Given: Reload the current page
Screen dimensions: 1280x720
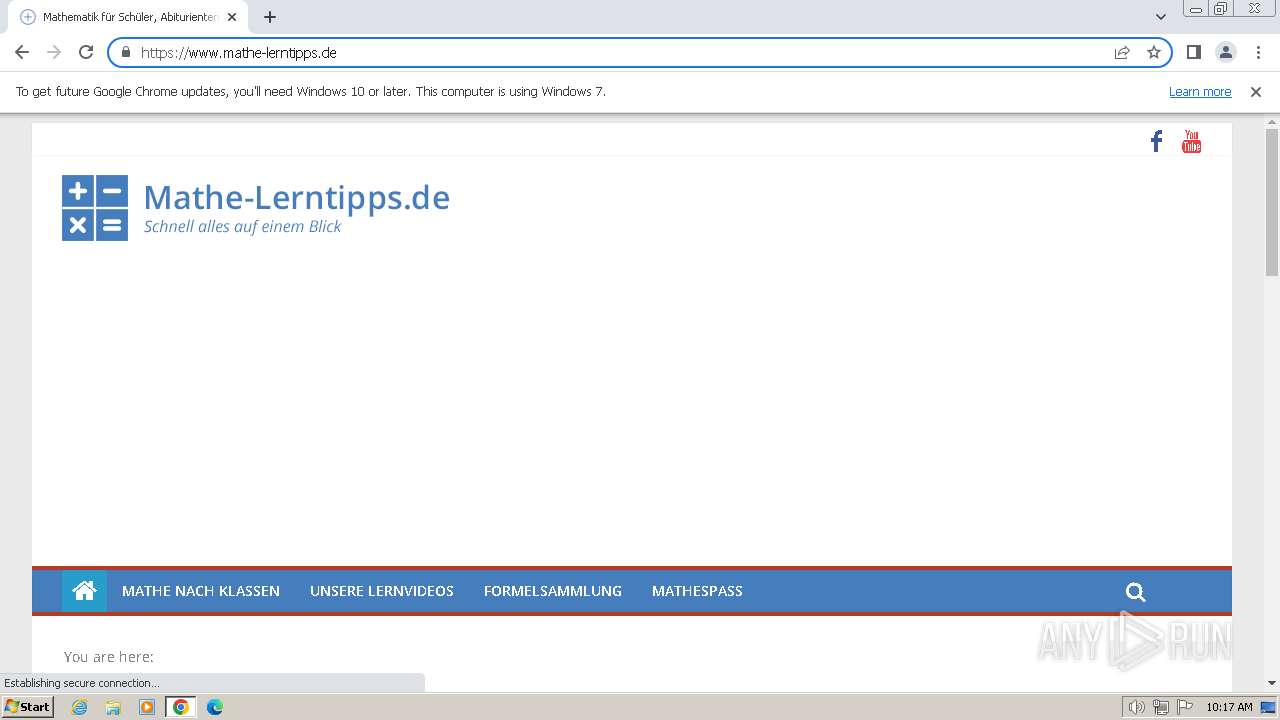Looking at the screenshot, I should pyautogui.click(x=86, y=52).
